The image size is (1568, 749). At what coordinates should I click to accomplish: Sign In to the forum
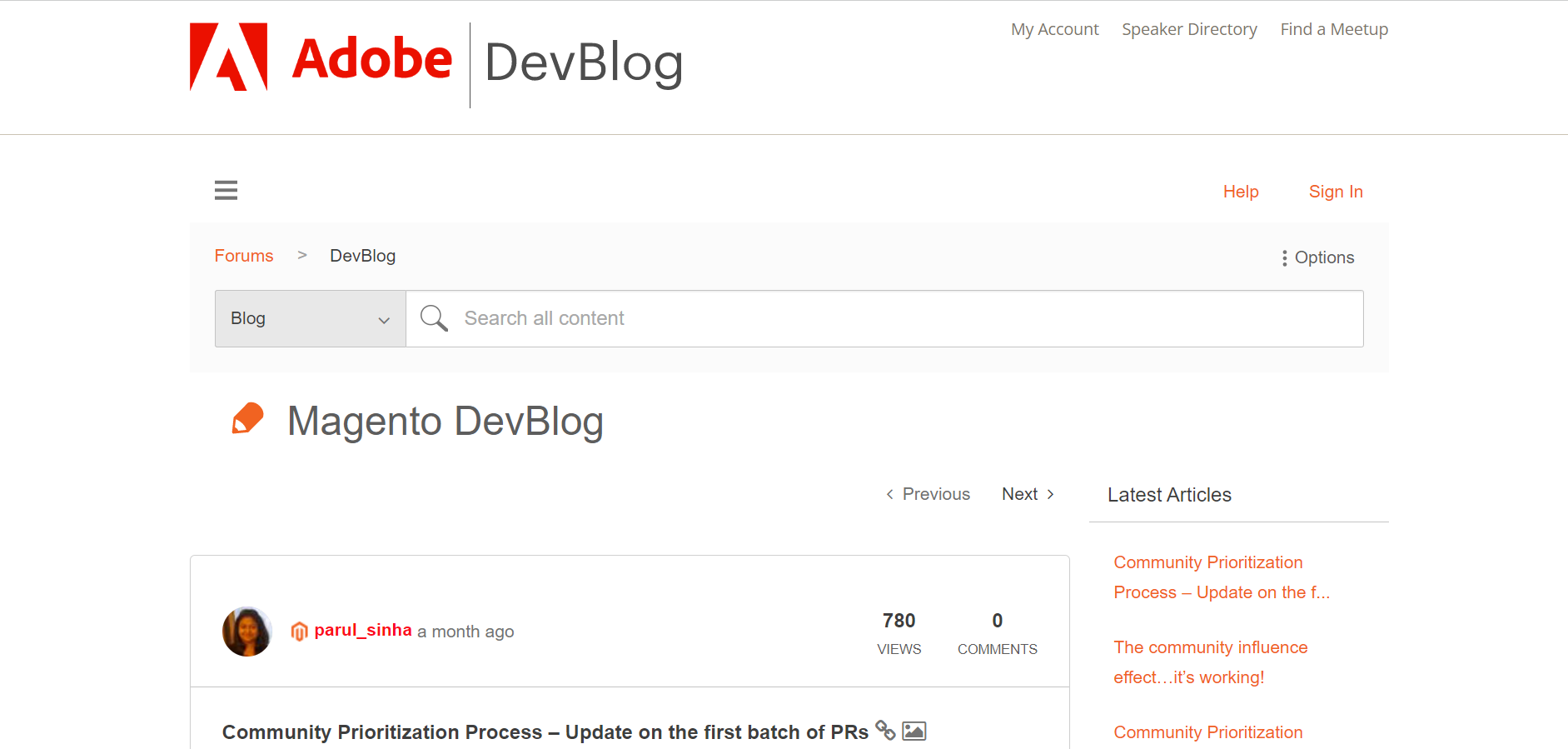pyautogui.click(x=1335, y=192)
